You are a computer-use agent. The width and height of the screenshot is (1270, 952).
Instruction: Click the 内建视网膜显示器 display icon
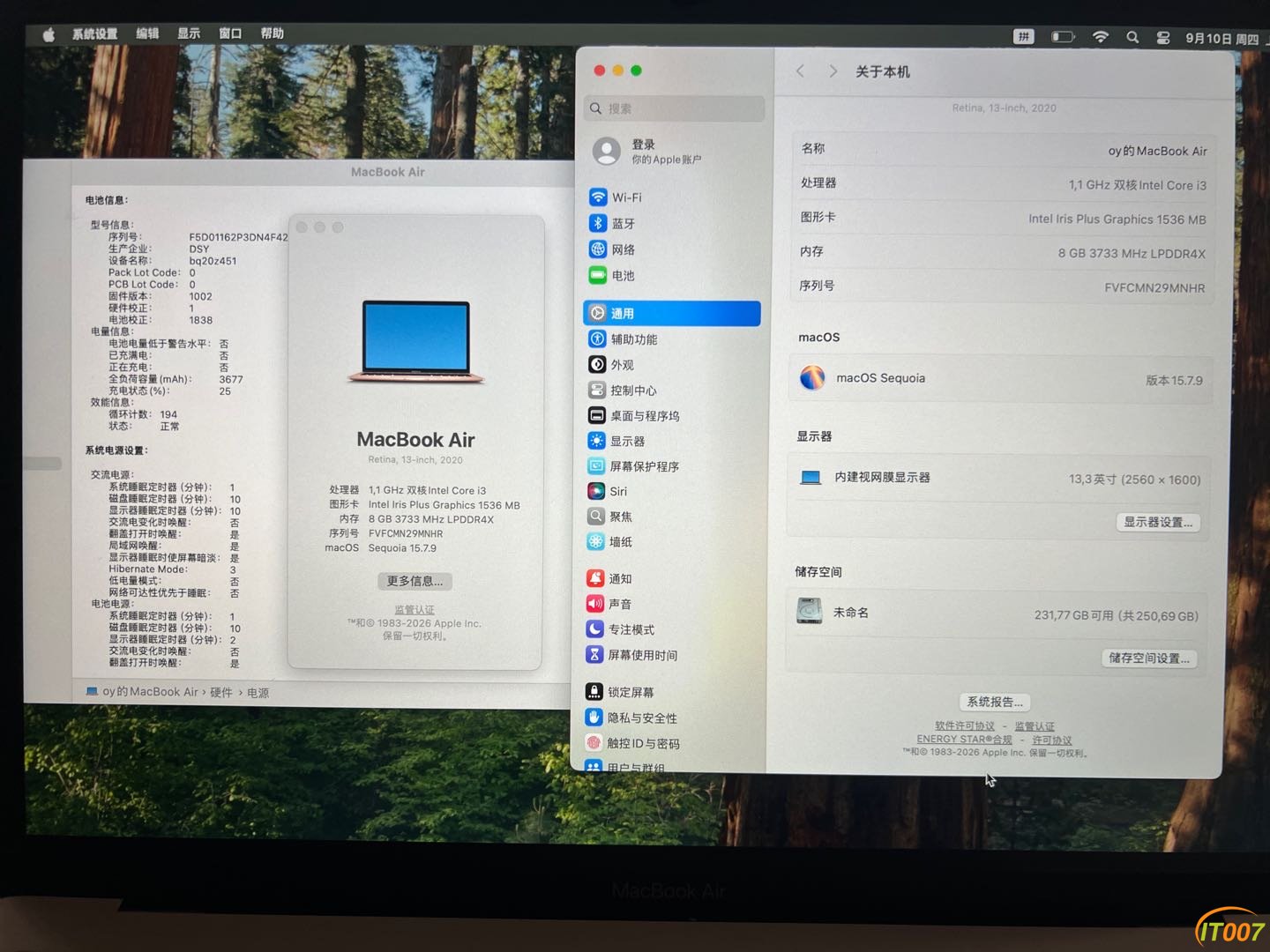[x=811, y=478]
